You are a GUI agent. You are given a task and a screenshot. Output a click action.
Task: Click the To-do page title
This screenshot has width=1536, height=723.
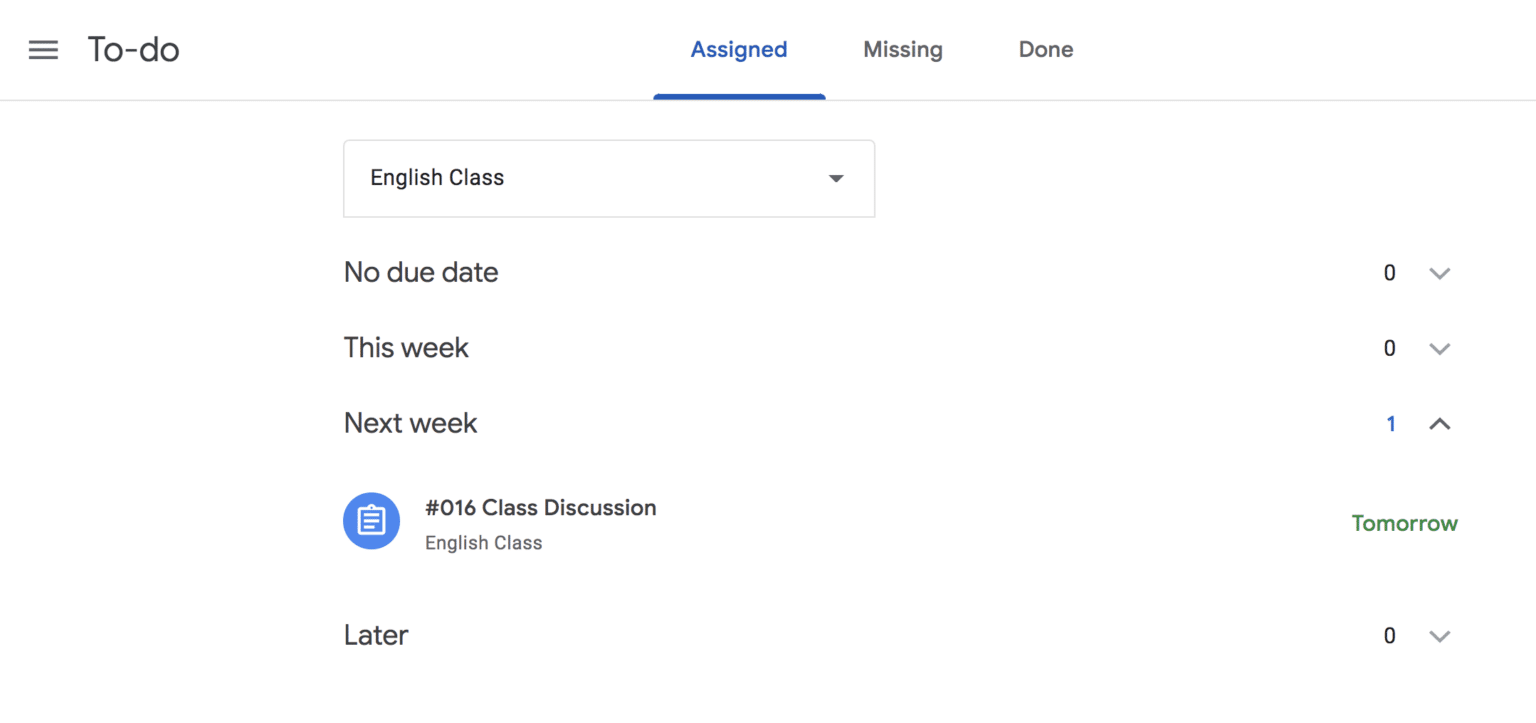(133, 49)
